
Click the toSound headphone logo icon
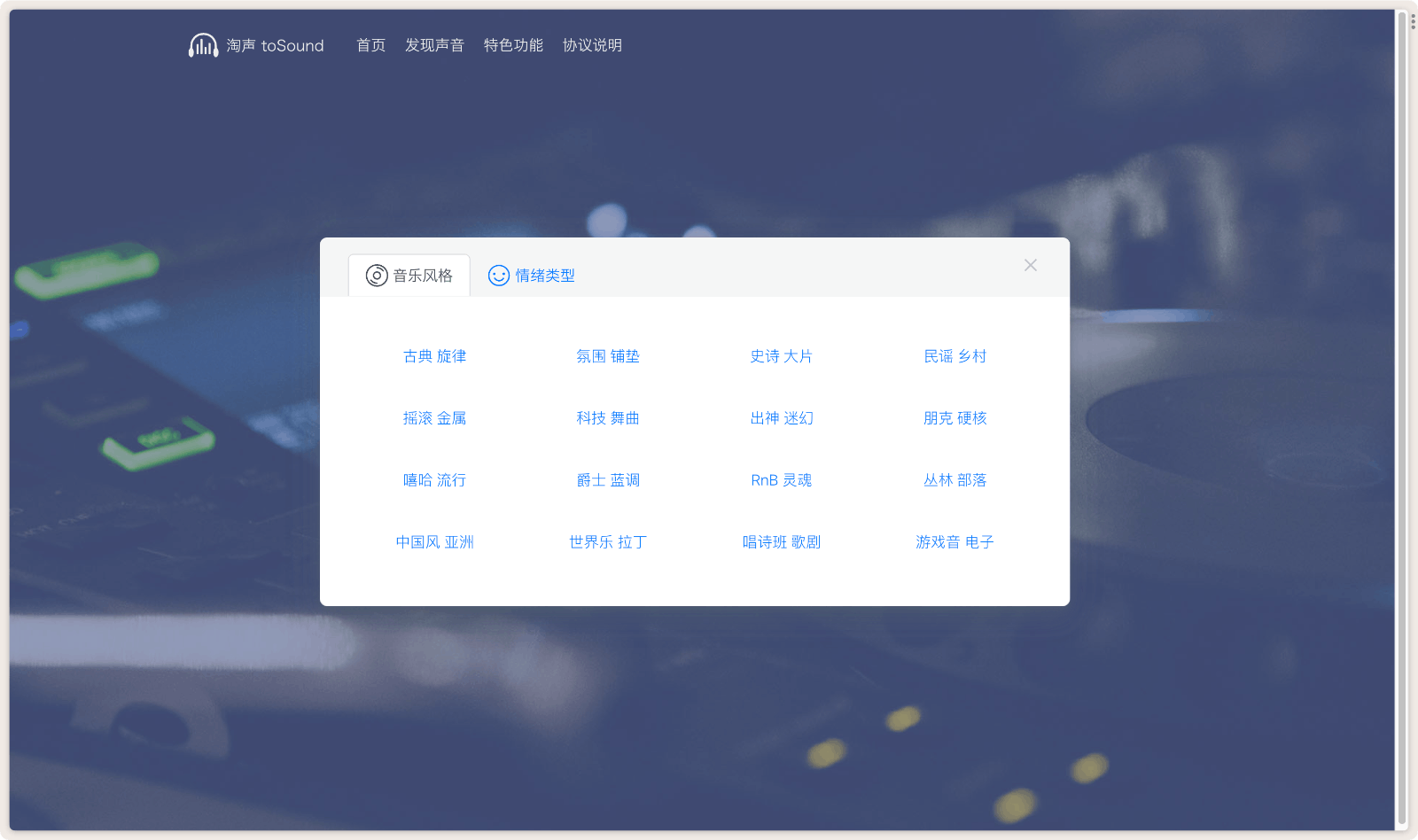click(203, 45)
